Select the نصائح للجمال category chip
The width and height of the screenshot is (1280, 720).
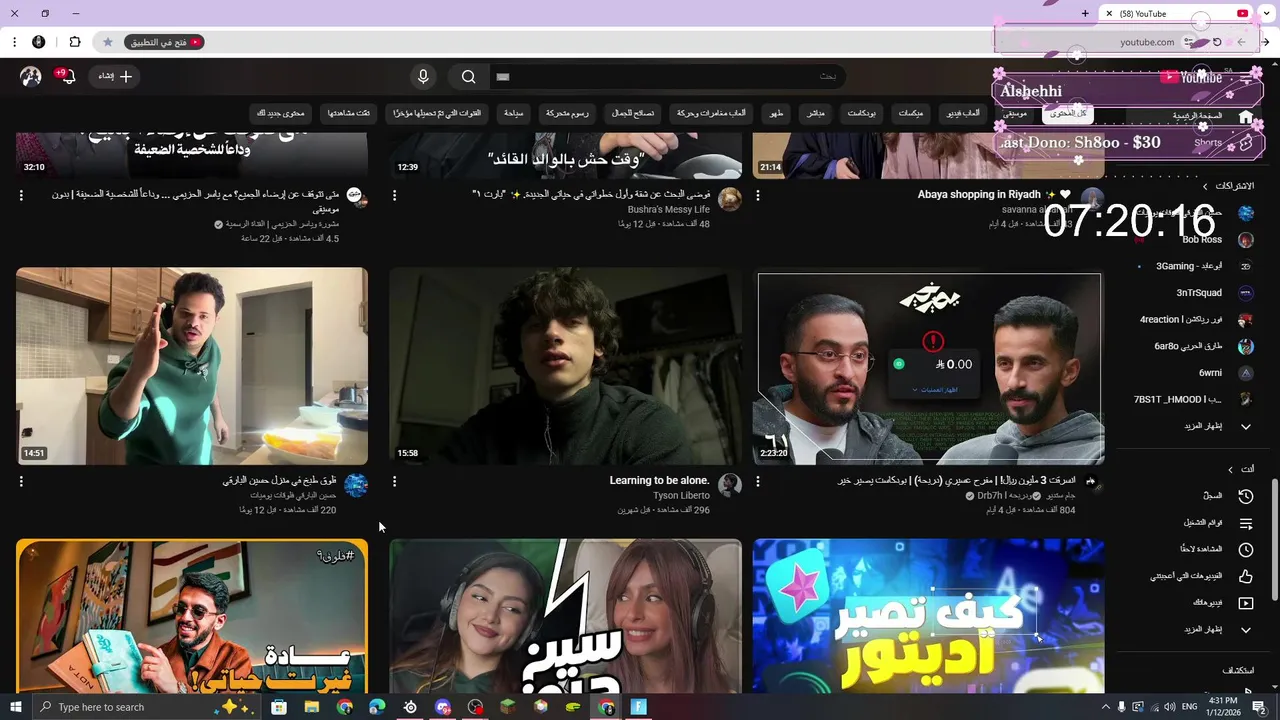633,114
